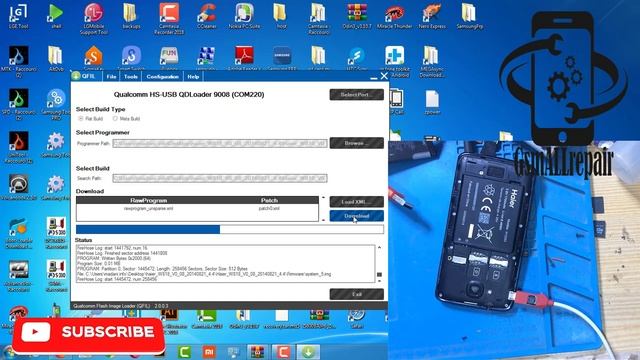This screenshot has height=360, width=640.
Task: Open the Tools menu in QFIL
Action: [131, 76]
